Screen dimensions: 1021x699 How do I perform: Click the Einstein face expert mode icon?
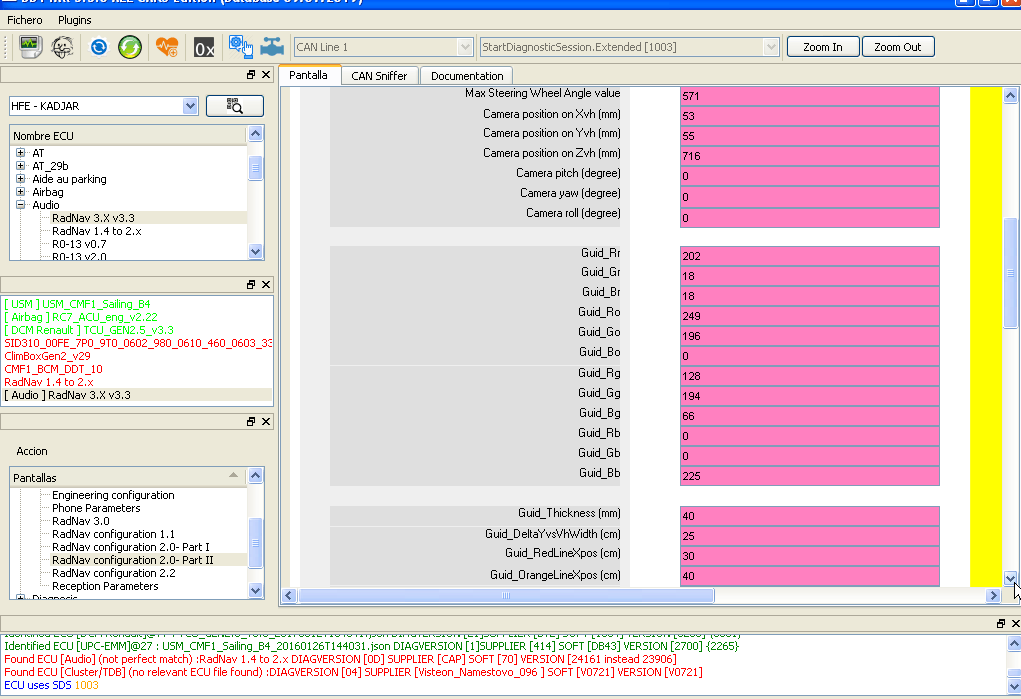point(62,47)
